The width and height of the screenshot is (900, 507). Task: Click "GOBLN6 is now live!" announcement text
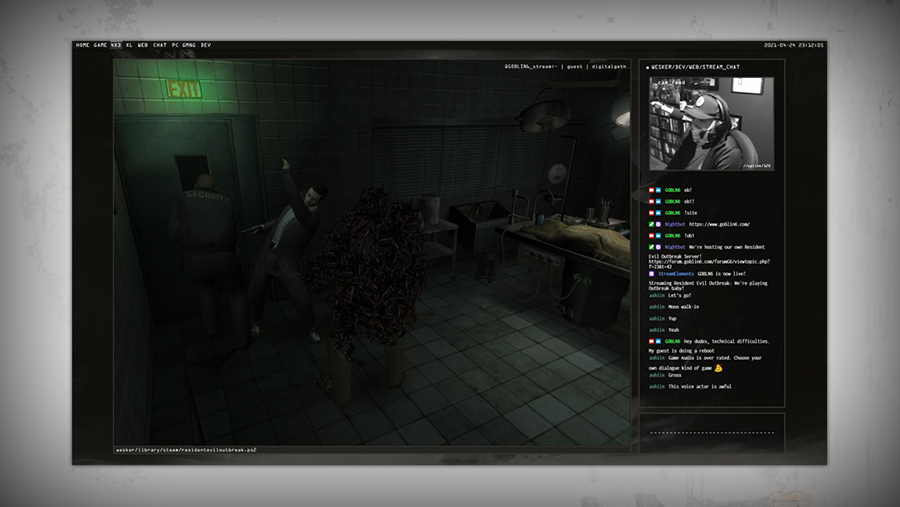721,274
